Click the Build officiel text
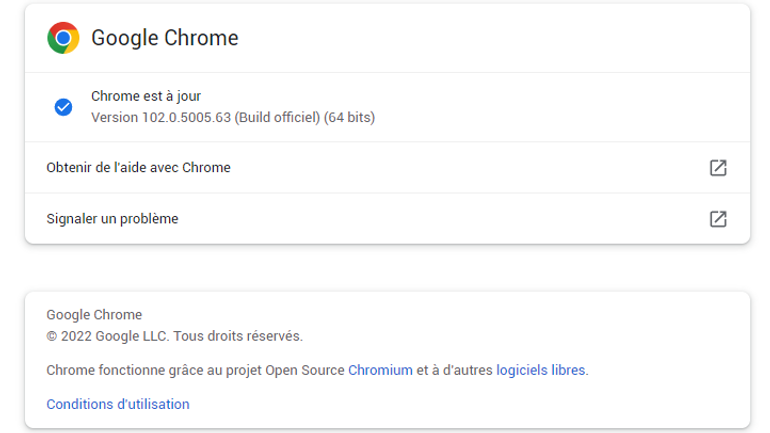The height and width of the screenshot is (433, 770). coord(277,117)
